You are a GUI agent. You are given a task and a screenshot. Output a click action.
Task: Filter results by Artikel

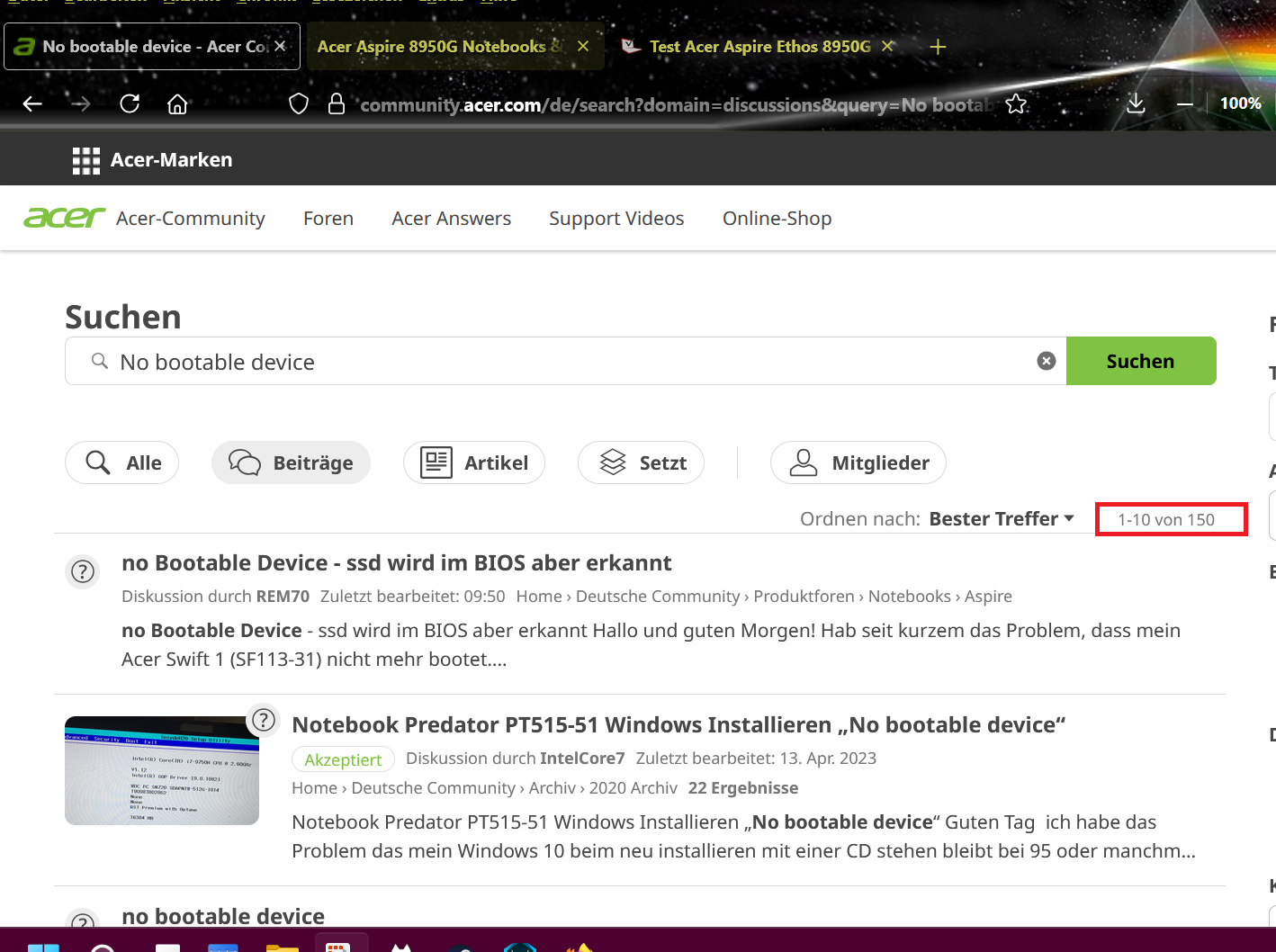pyautogui.click(x=474, y=463)
